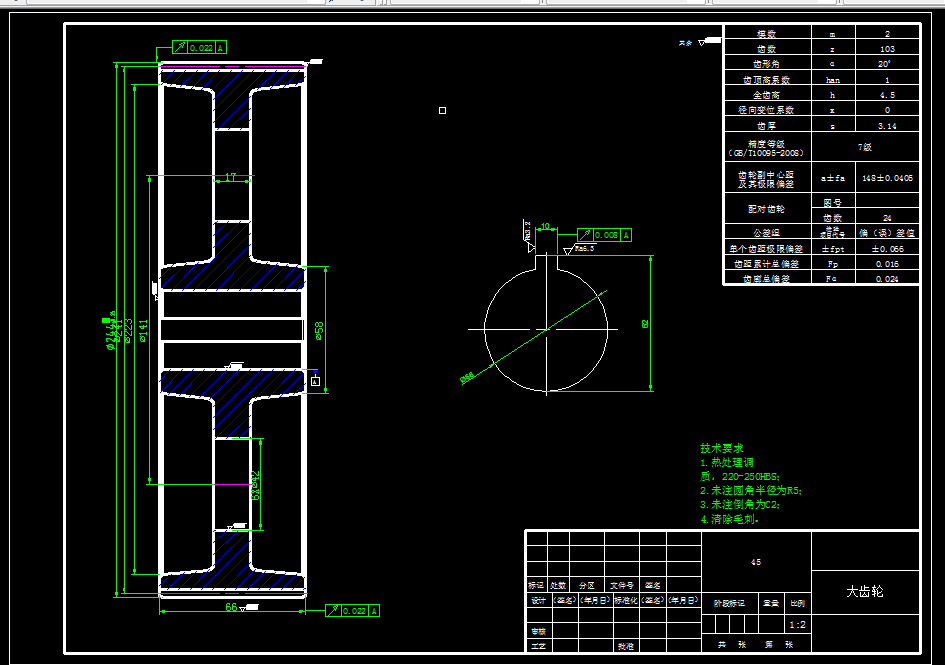Select rotated hole dimension on the lower web
The height and width of the screenshot is (665, 945).
tap(255, 485)
